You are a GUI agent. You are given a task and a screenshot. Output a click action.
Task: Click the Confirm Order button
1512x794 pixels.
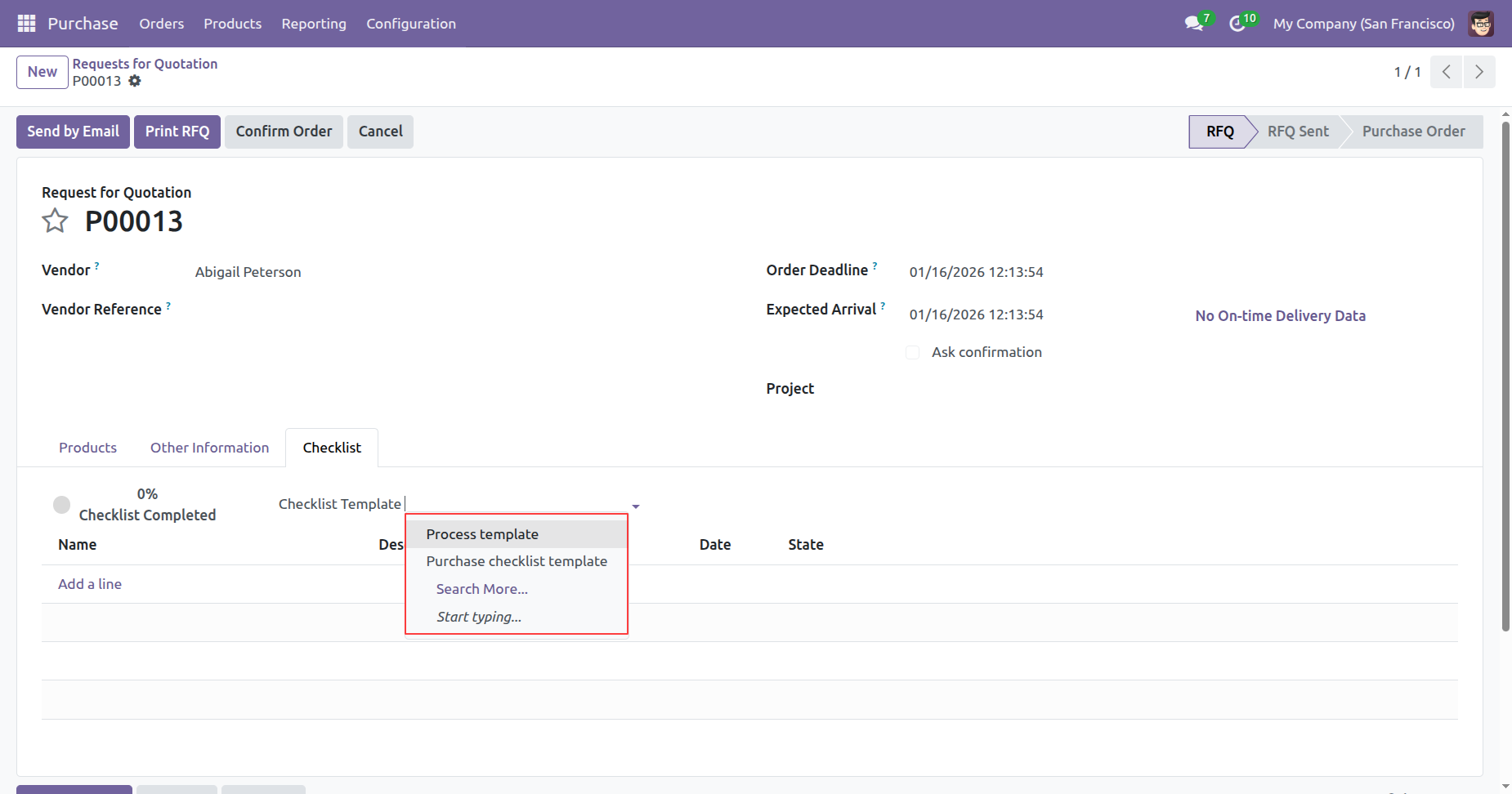click(284, 132)
